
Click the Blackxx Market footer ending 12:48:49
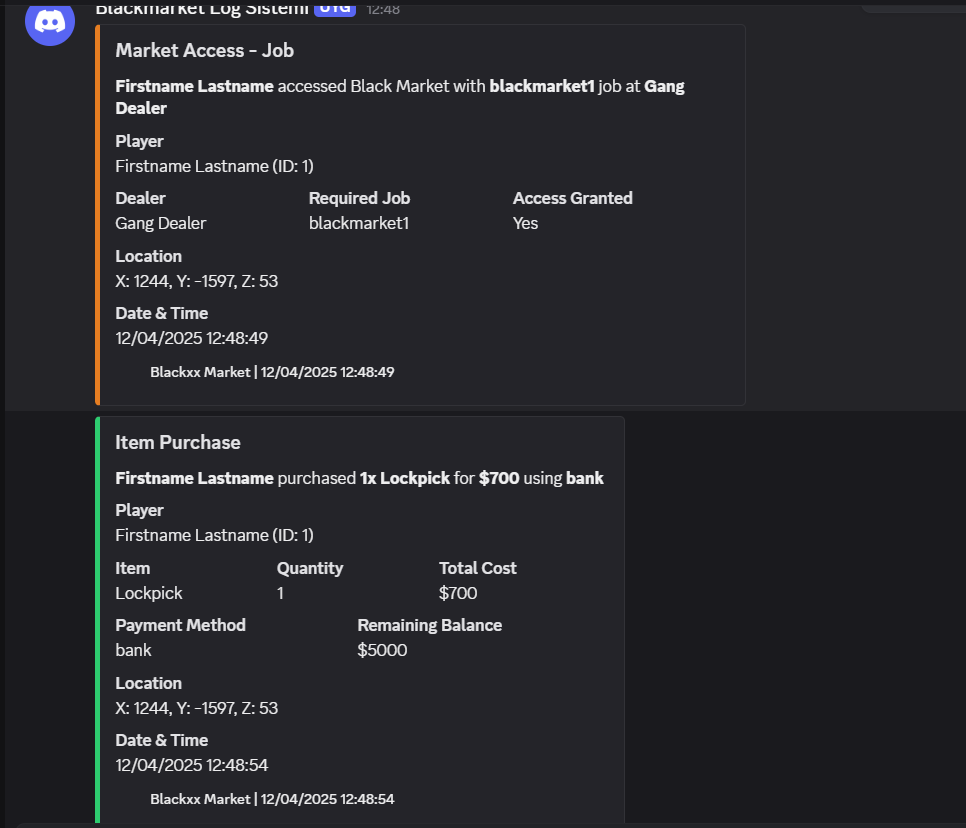(x=272, y=372)
